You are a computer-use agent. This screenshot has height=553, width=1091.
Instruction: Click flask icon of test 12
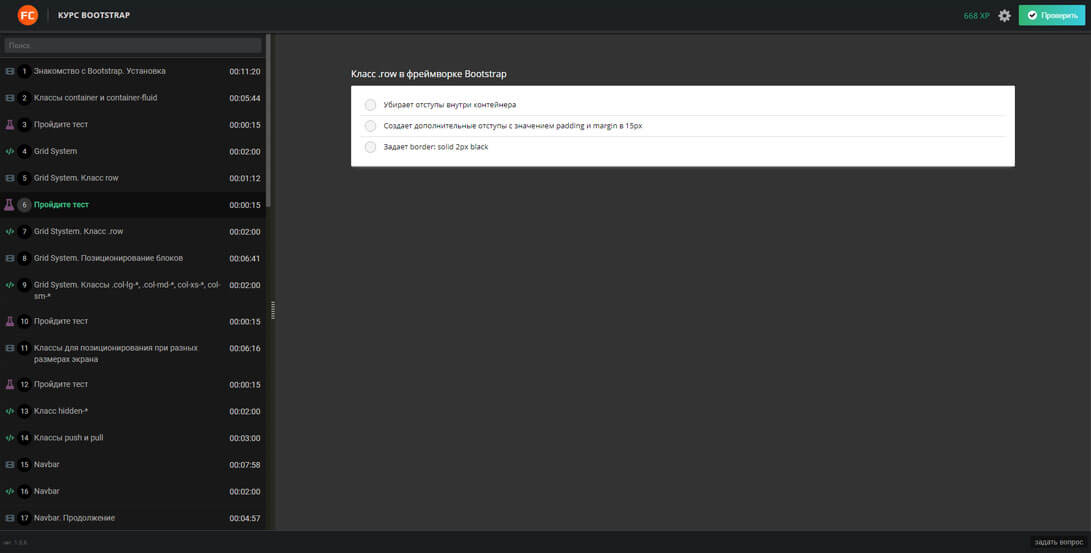[10, 384]
